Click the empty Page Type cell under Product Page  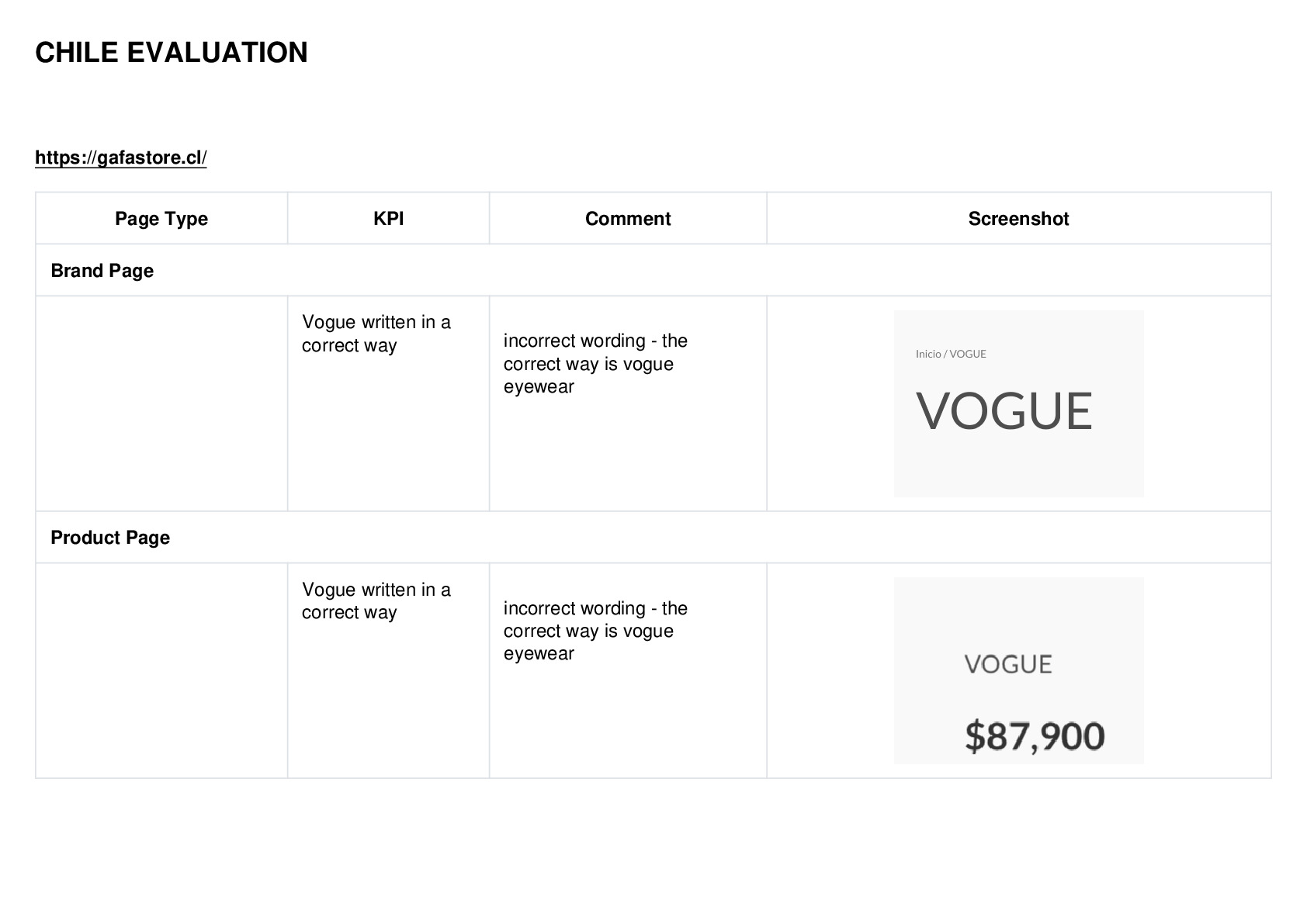[161, 670]
